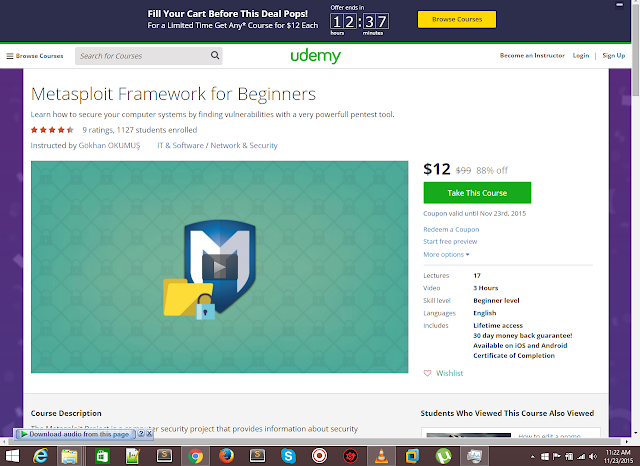The image size is (640, 466).
Task: Click 'Coupon valid until Nov 23rd, 2015'
Action: click(474, 213)
